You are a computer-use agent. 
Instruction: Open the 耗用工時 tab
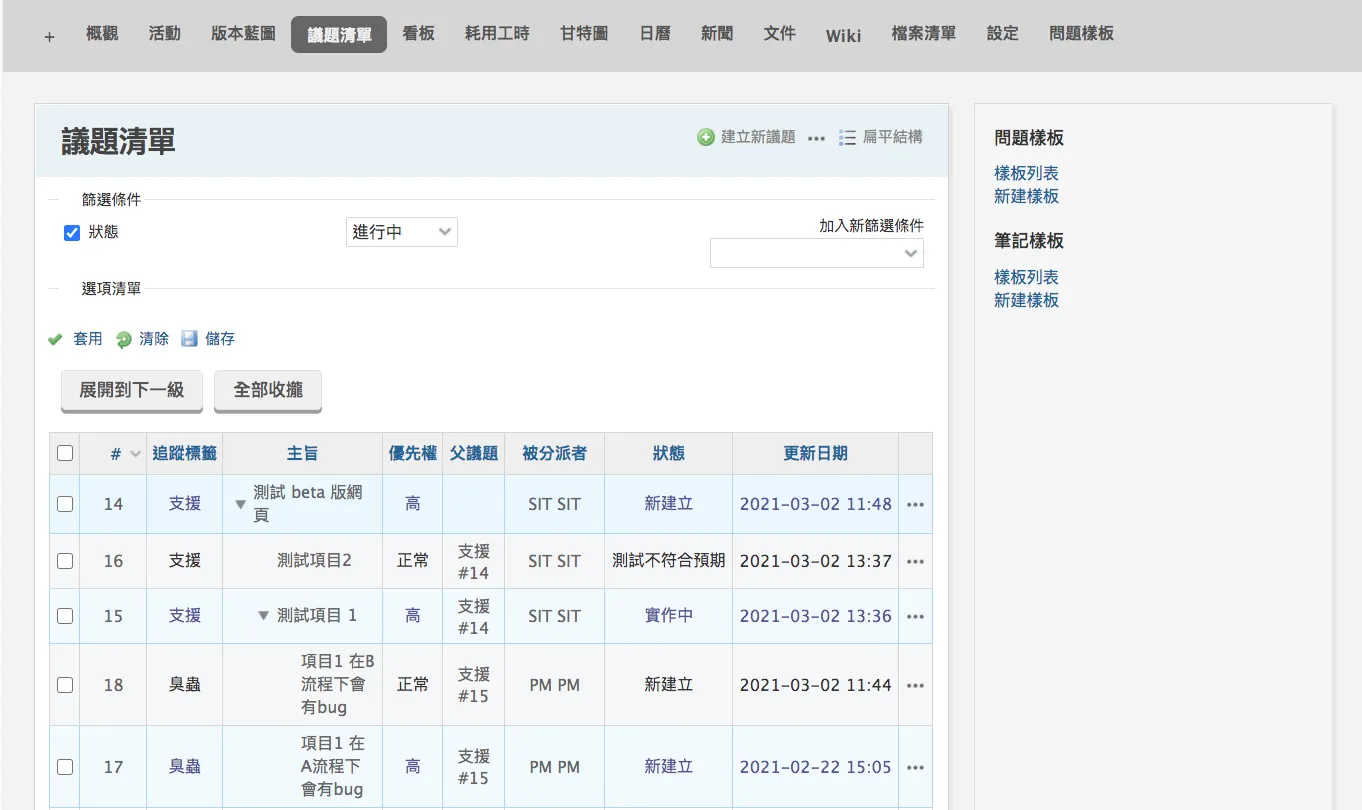[x=497, y=34]
